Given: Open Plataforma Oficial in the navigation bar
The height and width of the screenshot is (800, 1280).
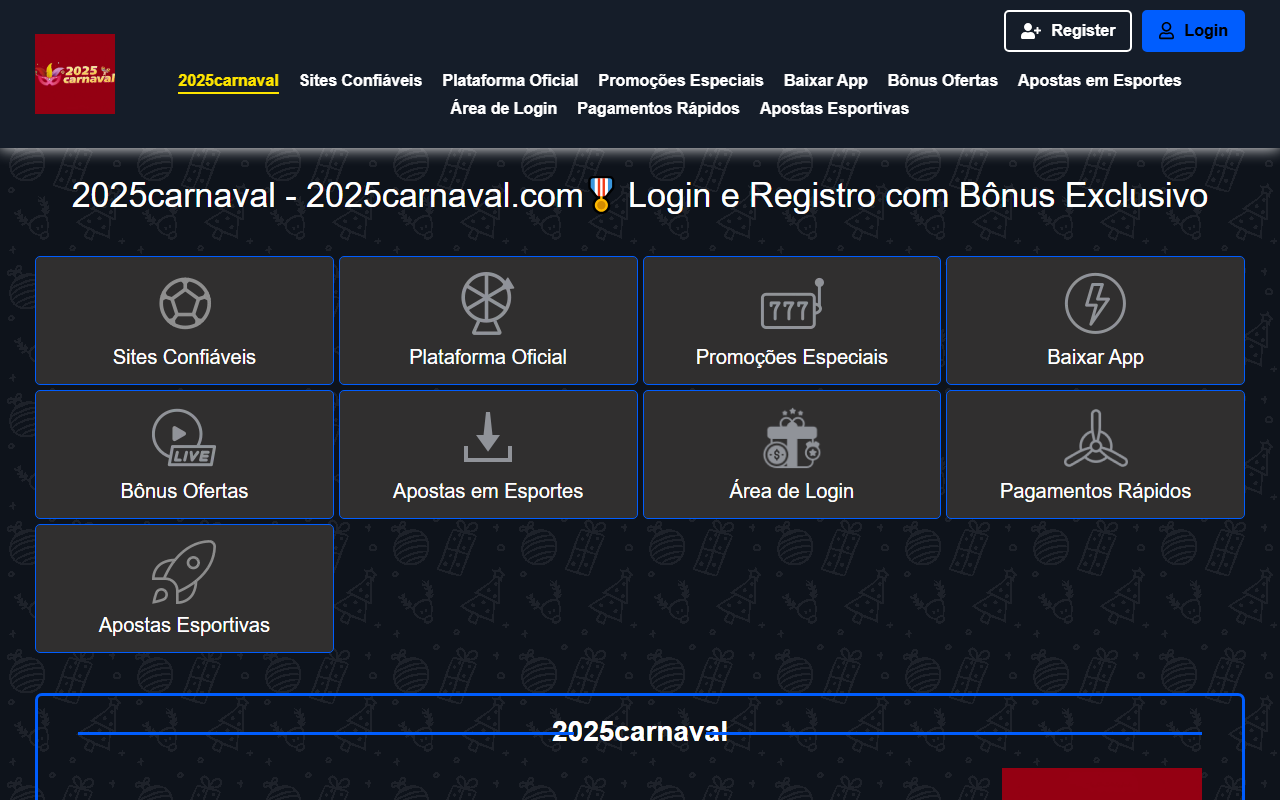Looking at the screenshot, I should point(510,80).
